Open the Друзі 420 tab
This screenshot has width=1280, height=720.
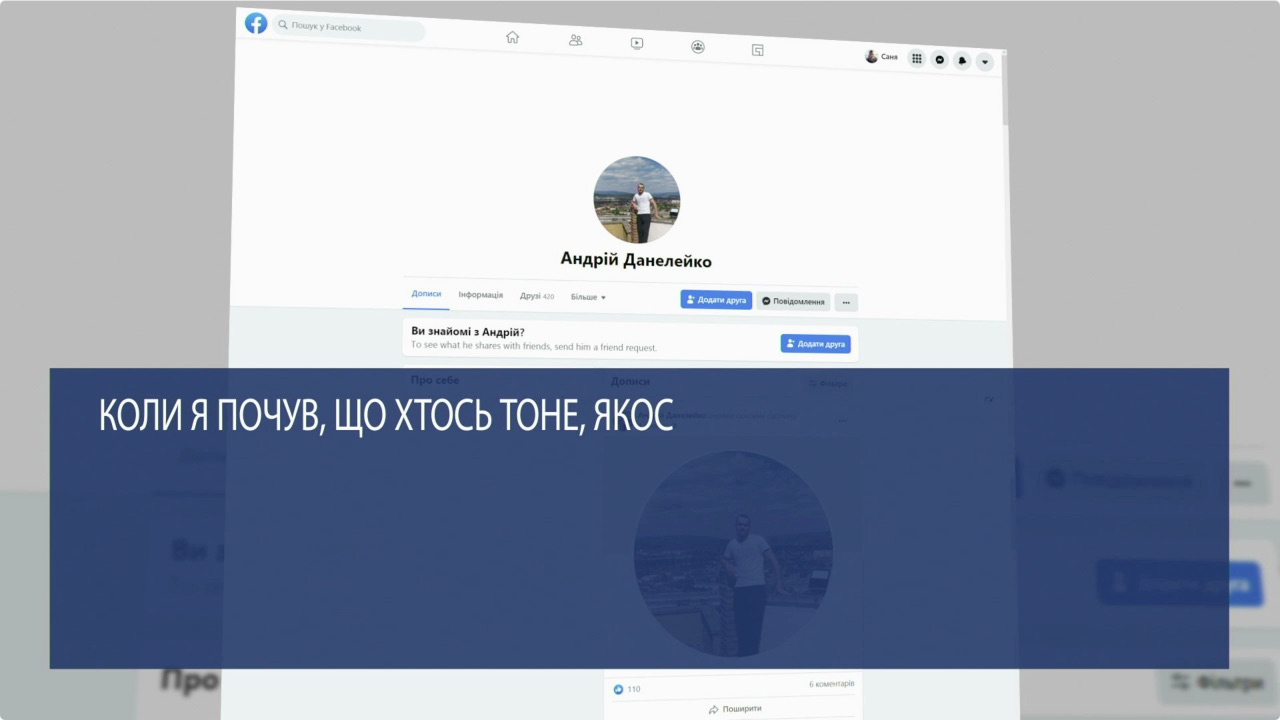tap(537, 296)
